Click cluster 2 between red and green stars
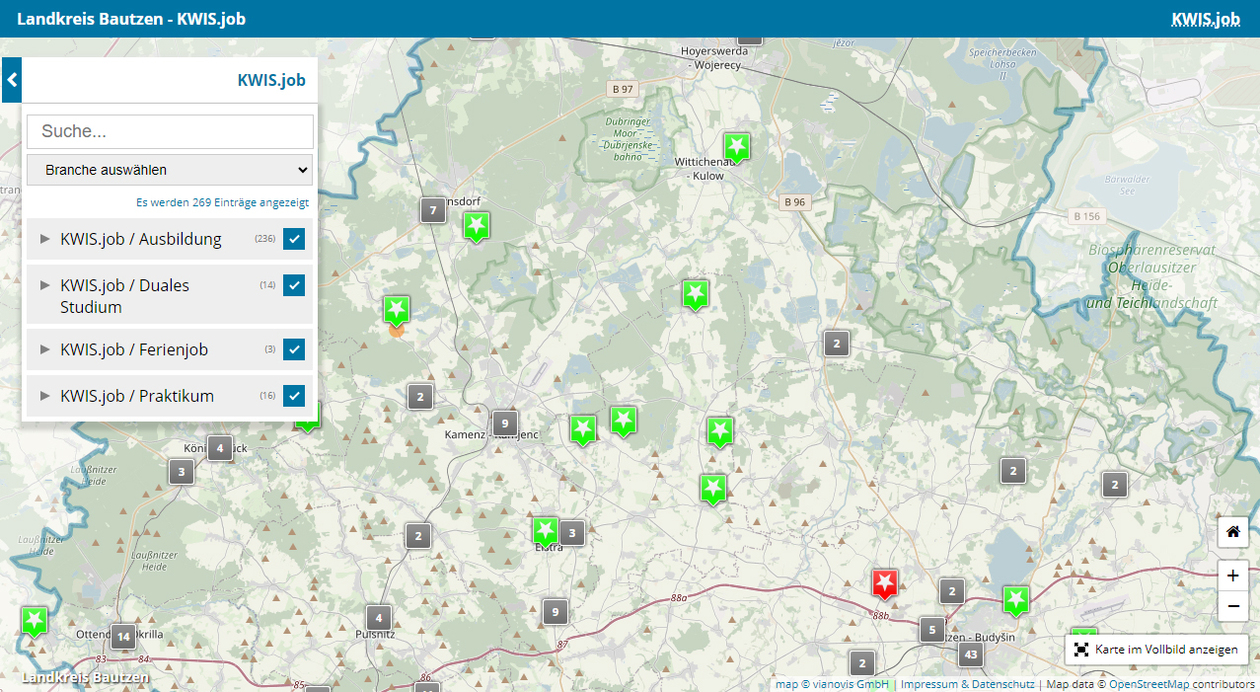Viewport: 1260px width, 692px height. 952,591
